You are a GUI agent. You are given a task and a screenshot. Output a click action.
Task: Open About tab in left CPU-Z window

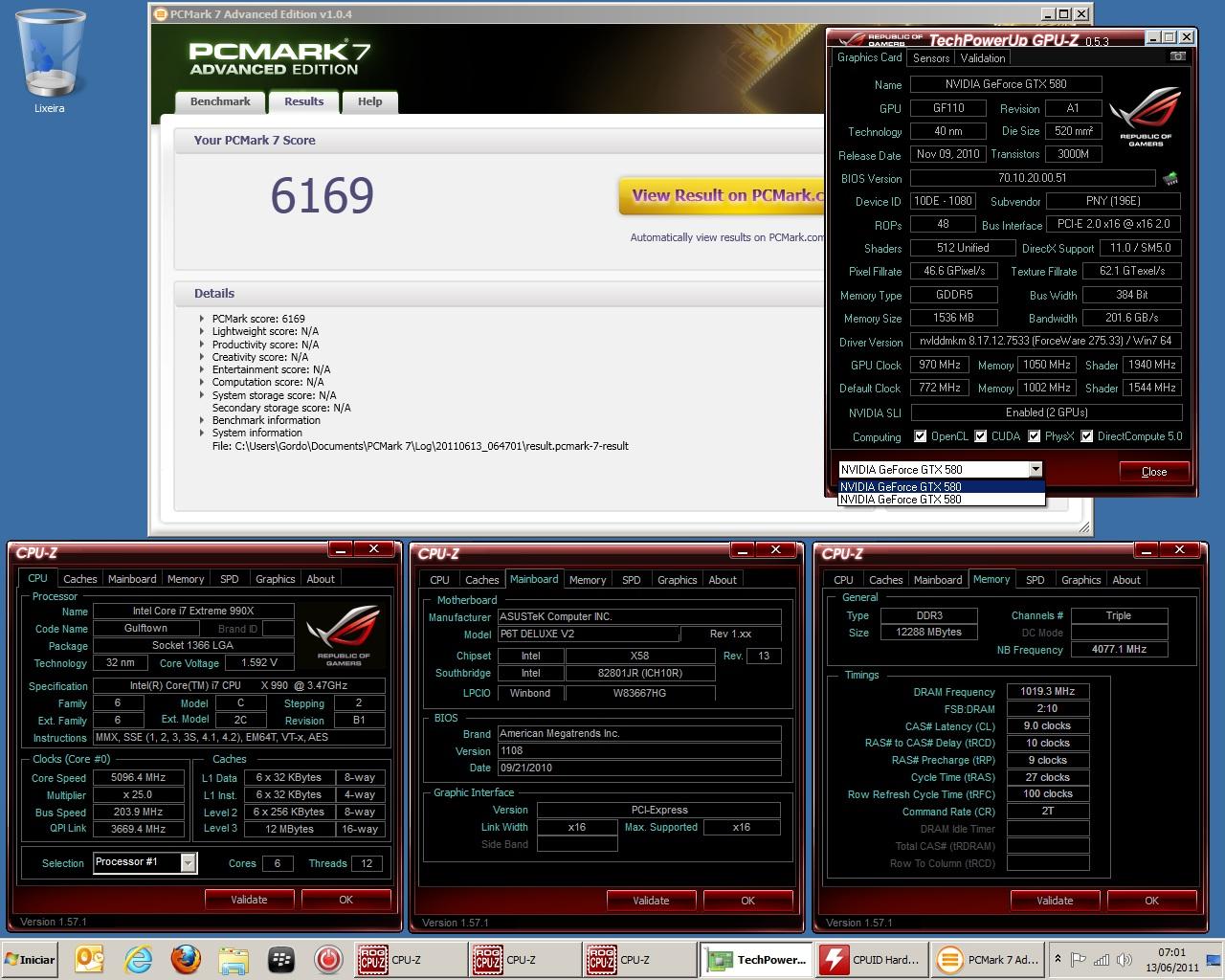pos(321,579)
